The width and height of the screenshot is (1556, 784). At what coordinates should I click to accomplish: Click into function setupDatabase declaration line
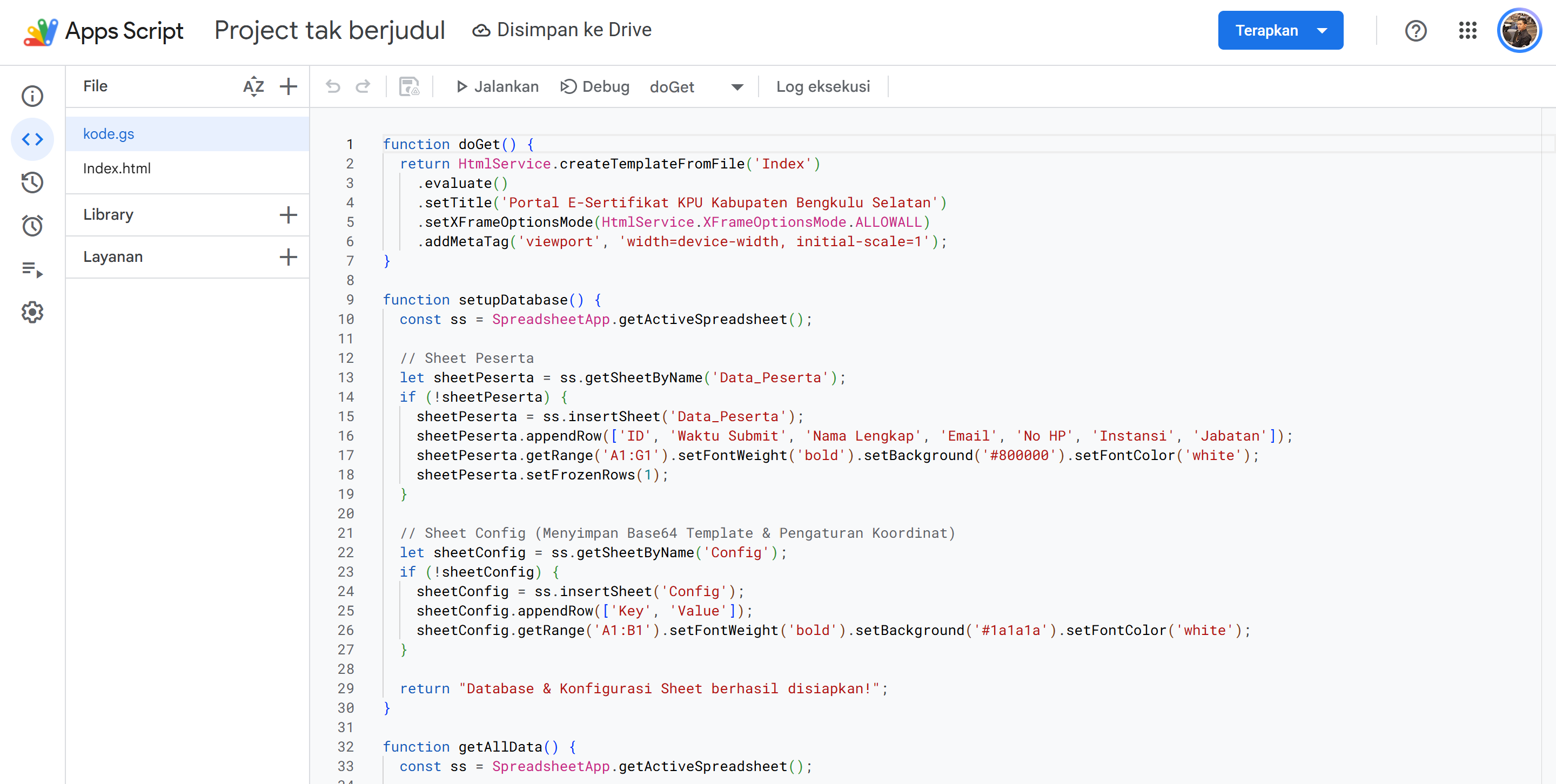492,300
